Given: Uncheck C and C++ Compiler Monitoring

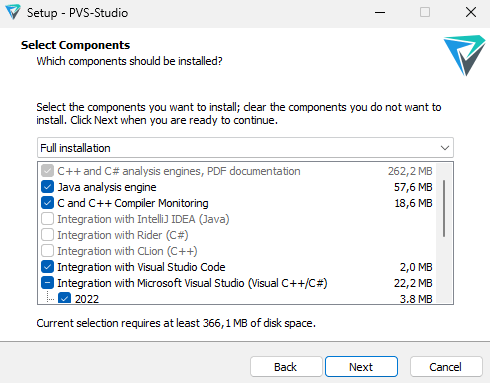Looking at the screenshot, I should pos(47,203).
